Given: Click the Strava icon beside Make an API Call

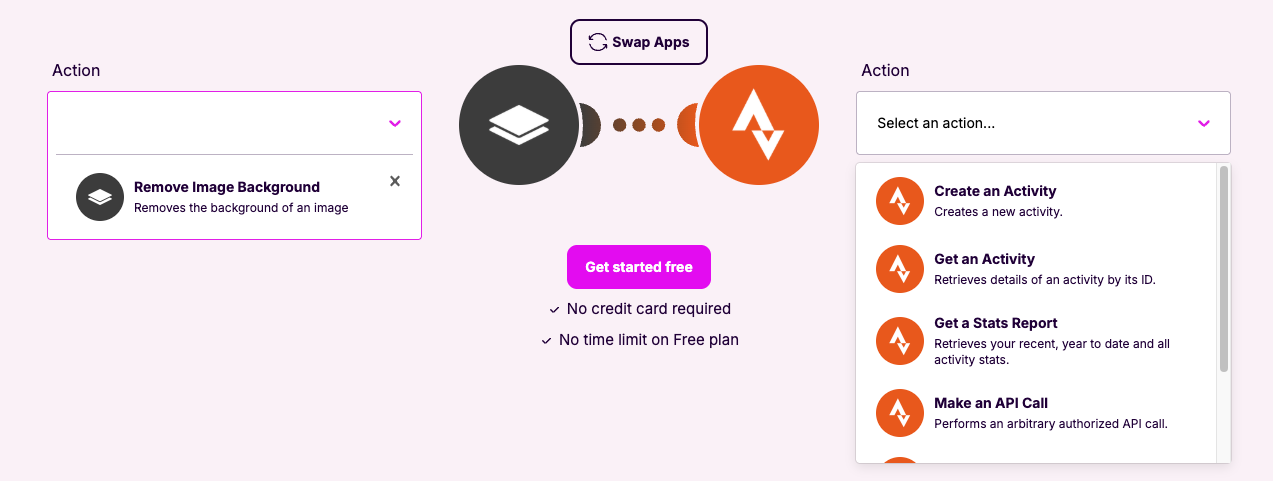Looking at the screenshot, I should (x=898, y=413).
